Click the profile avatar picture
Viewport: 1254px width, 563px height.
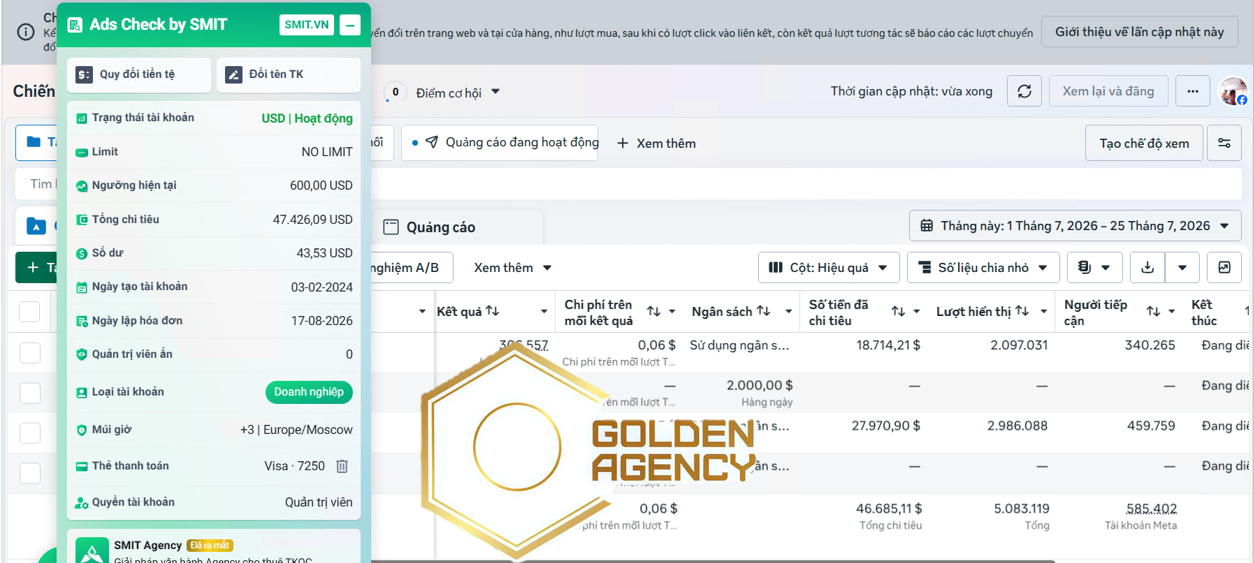1233,91
